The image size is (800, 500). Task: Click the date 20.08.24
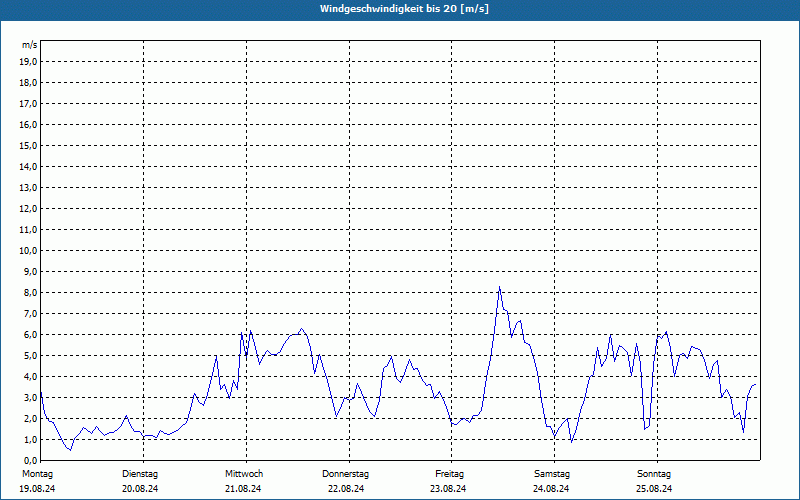140,489
